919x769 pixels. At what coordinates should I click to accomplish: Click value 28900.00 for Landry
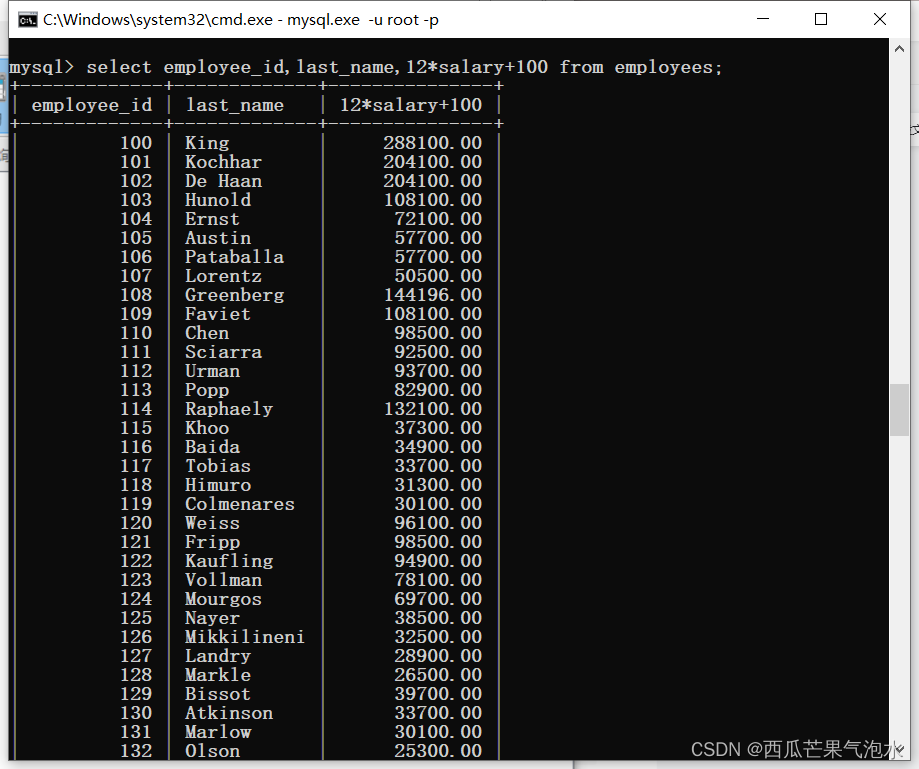[438, 656]
